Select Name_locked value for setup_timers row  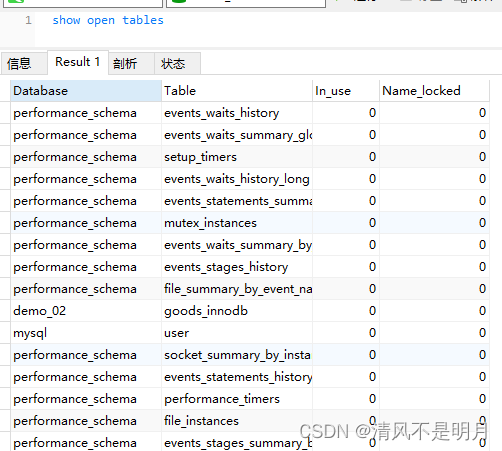pos(434,157)
